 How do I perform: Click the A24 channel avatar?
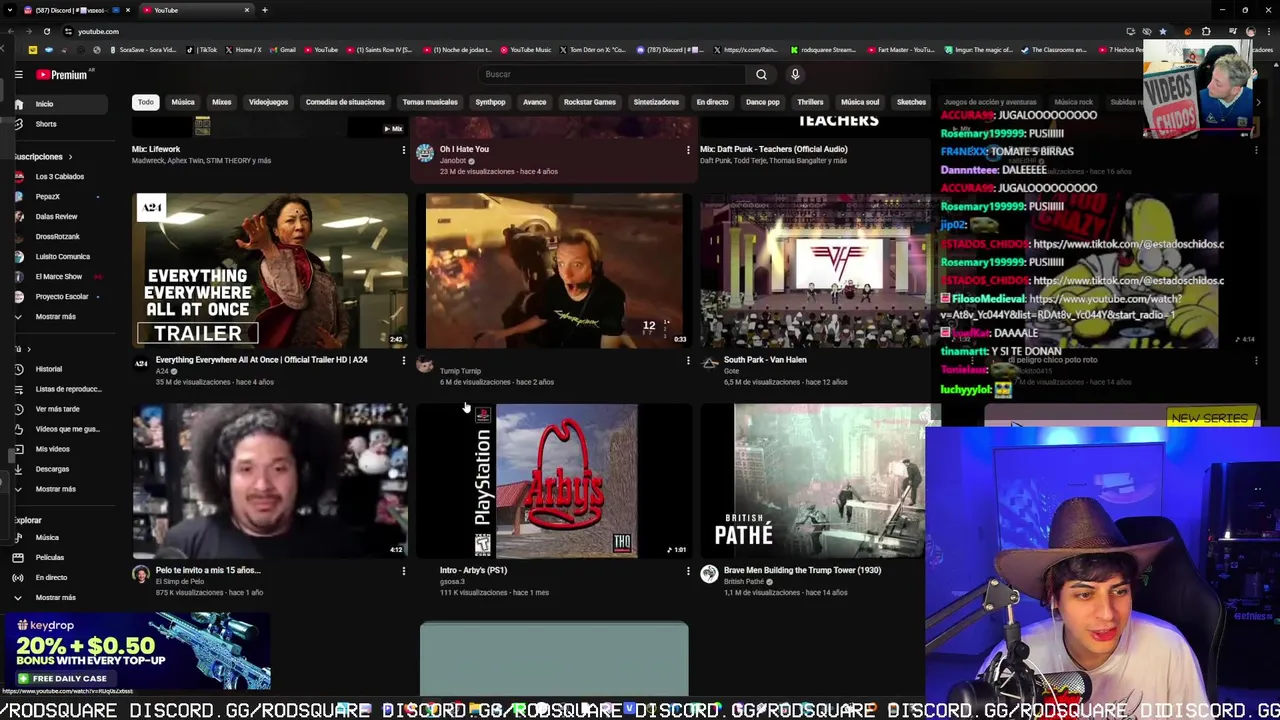(141, 364)
